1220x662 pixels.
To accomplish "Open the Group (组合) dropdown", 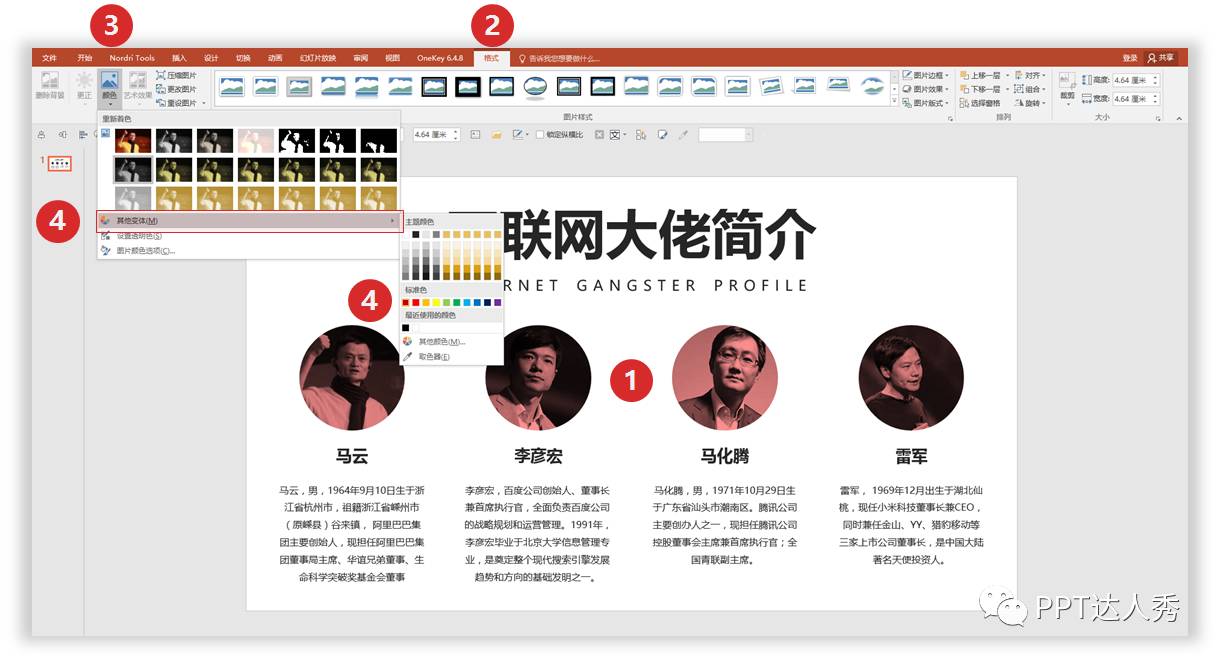I will [x=1029, y=89].
